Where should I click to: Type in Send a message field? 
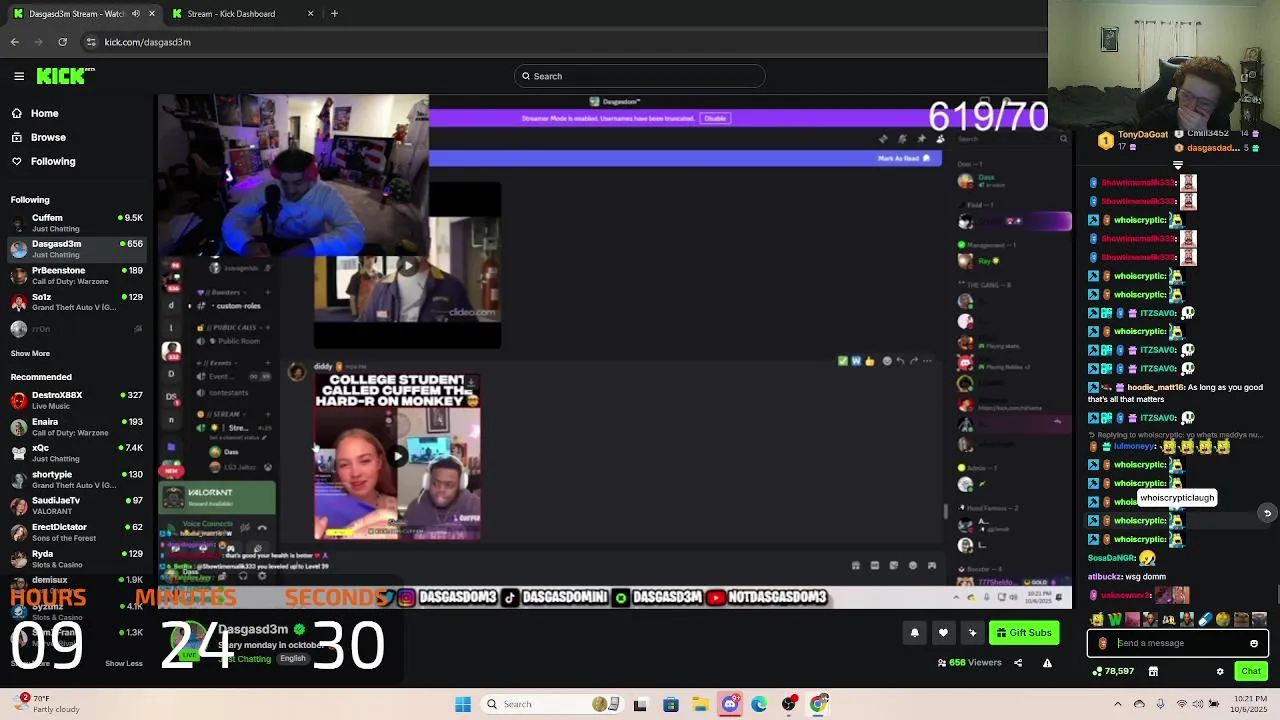coord(1178,643)
